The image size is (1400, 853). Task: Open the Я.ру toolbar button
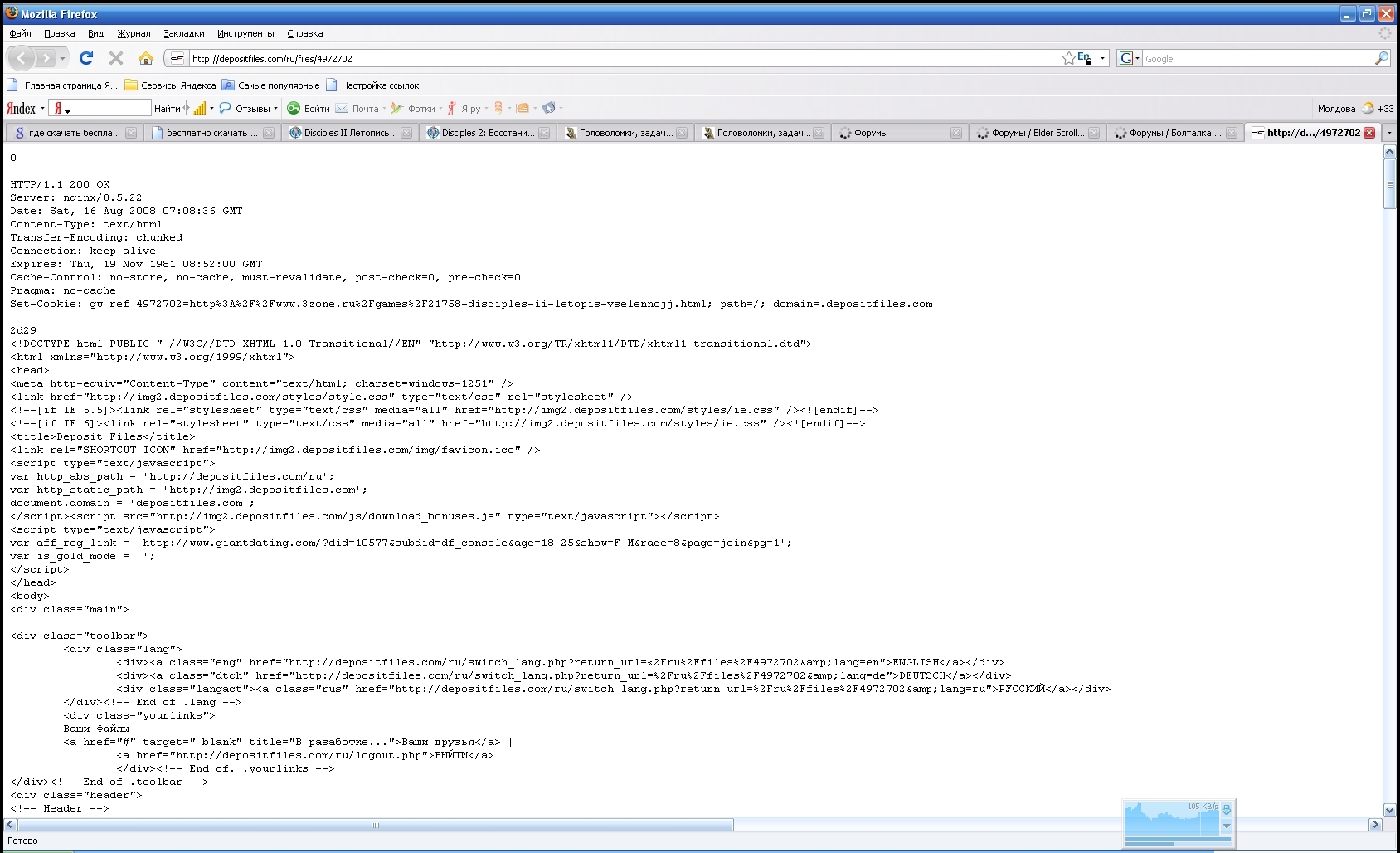pyautogui.click(x=464, y=109)
